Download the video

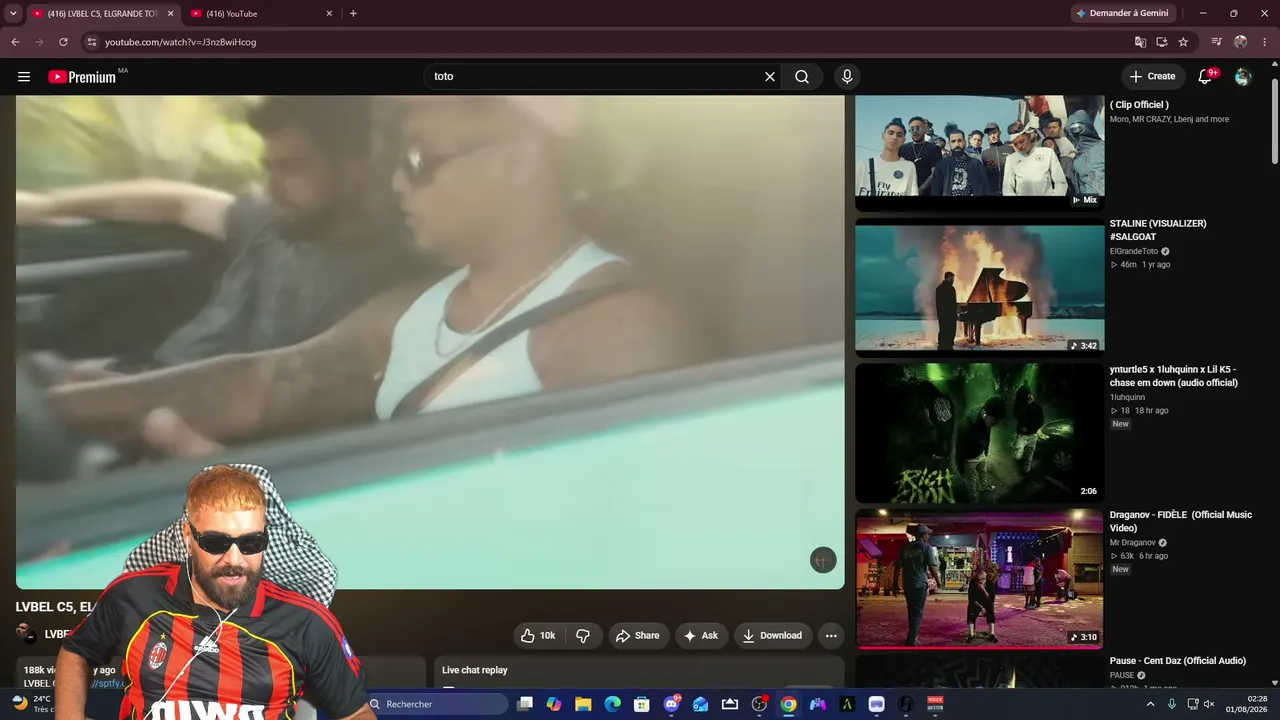coord(772,636)
